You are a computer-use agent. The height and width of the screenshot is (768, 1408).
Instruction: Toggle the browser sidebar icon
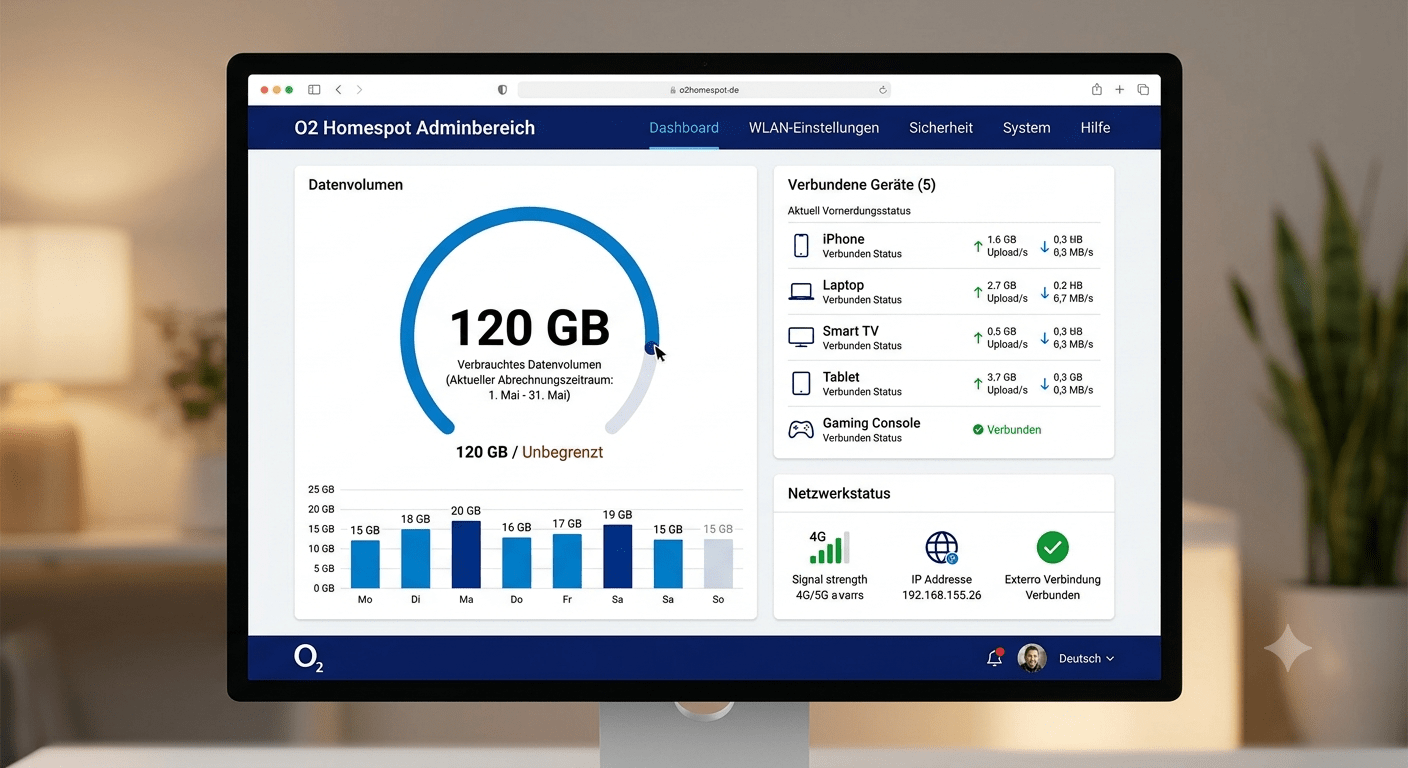click(314, 90)
